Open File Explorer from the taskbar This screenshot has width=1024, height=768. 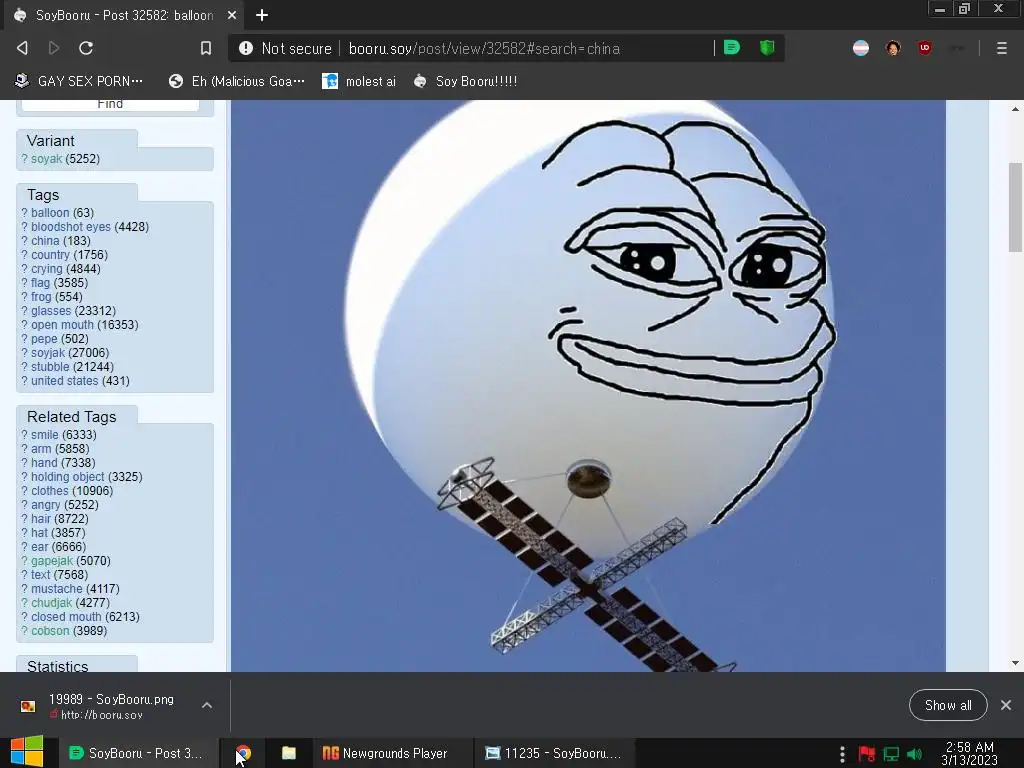(x=289, y=753)
